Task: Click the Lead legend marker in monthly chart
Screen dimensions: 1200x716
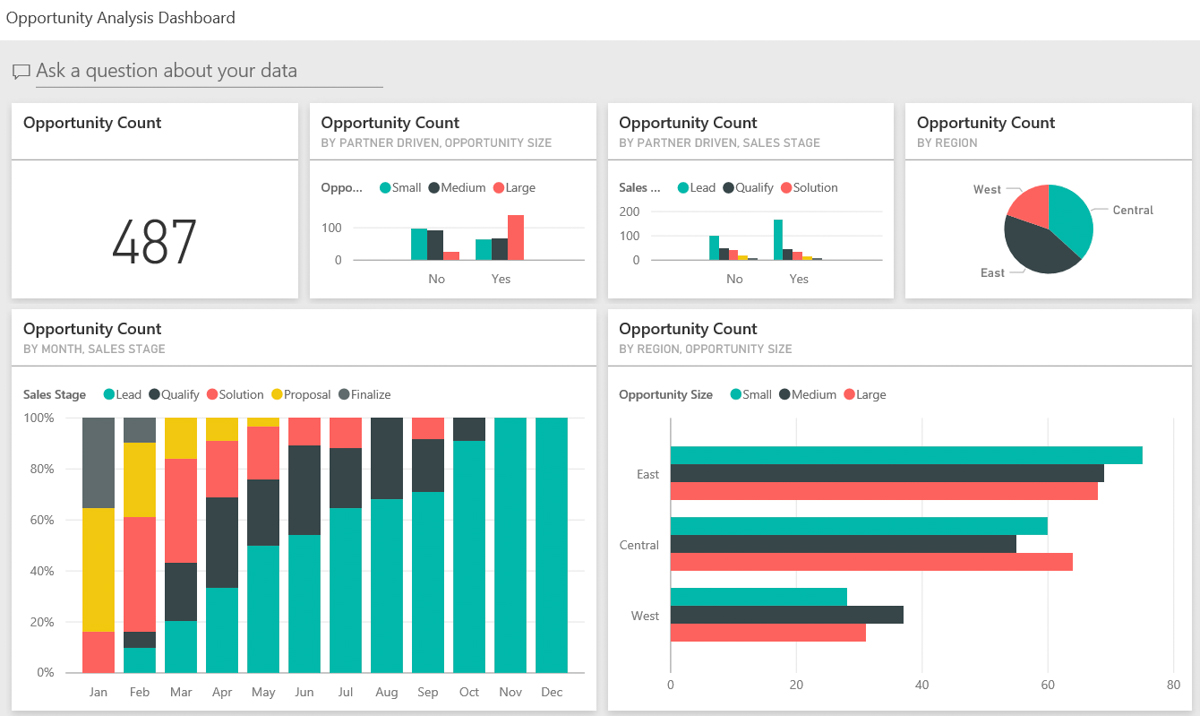Action: tap(108, 395)
